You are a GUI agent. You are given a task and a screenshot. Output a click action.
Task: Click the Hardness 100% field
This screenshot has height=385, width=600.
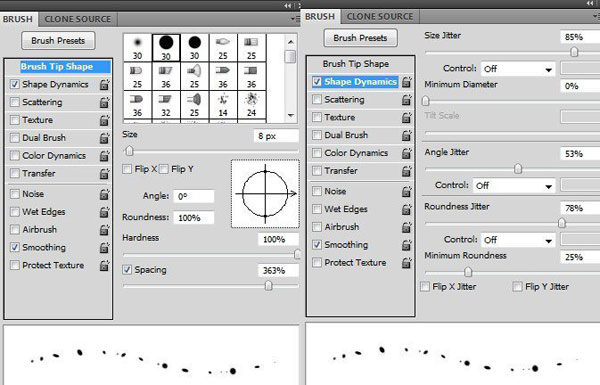point(278,240)
